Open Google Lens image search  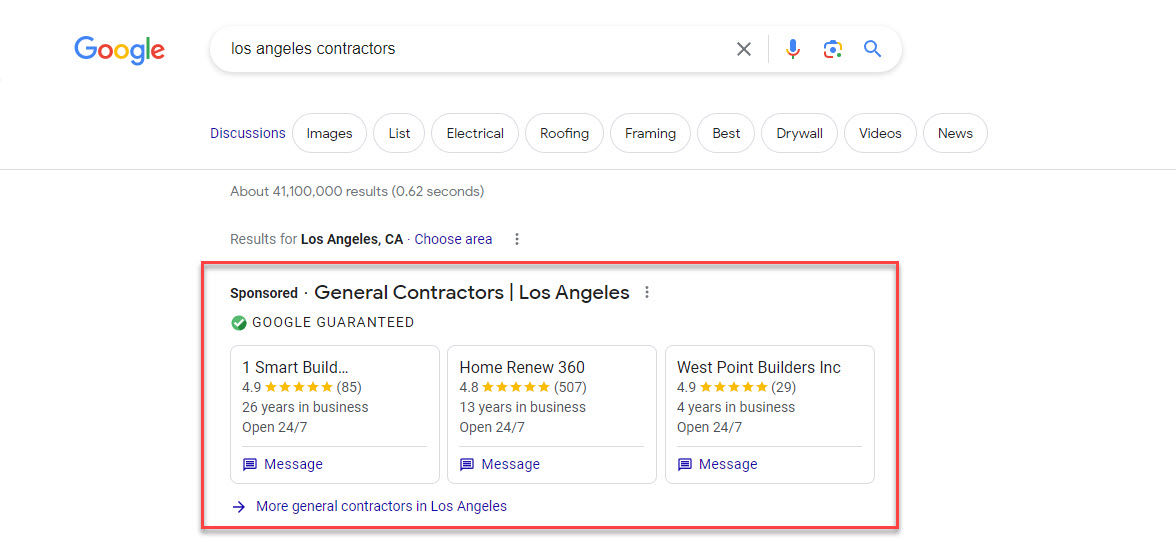[x=832, y=49]
